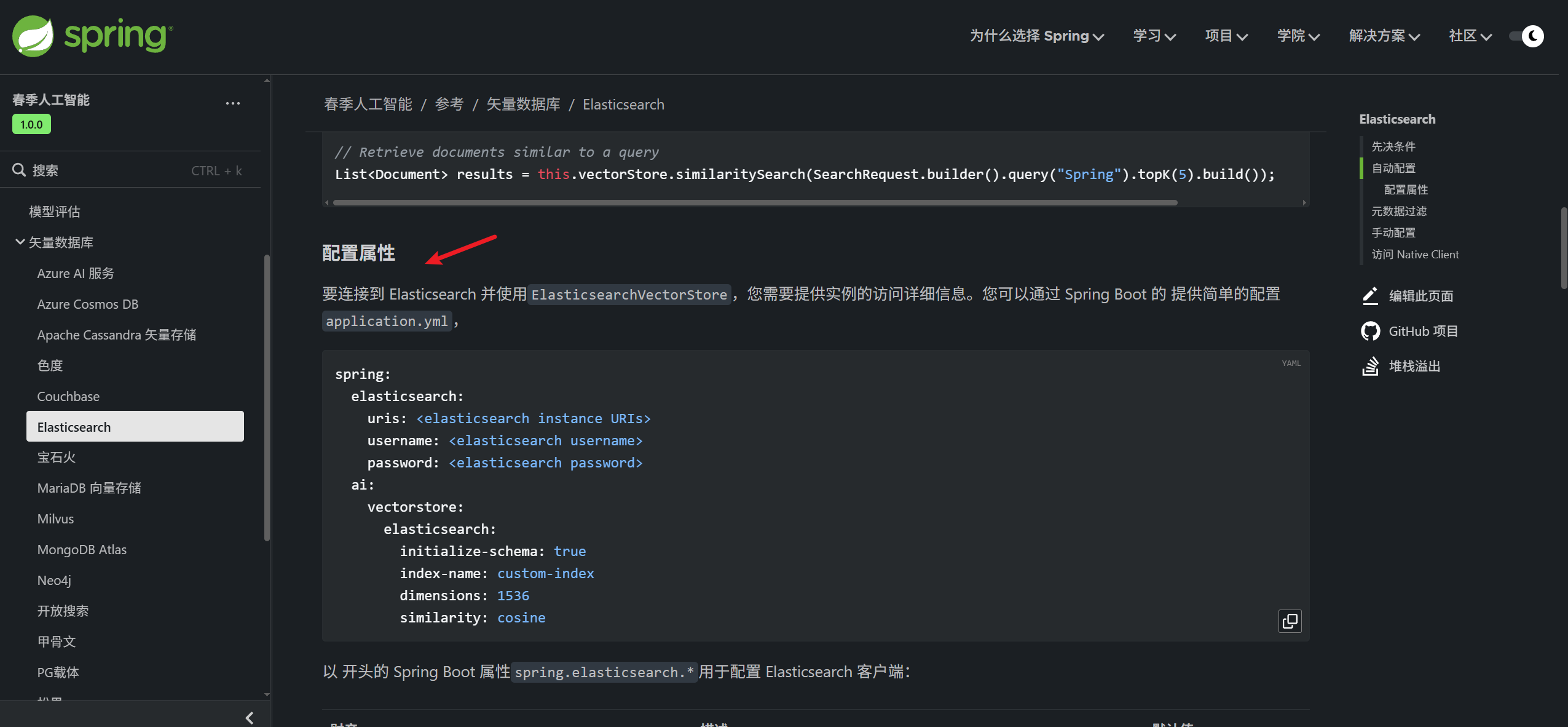Open the 学习 navigation menu

(1154, 36)
